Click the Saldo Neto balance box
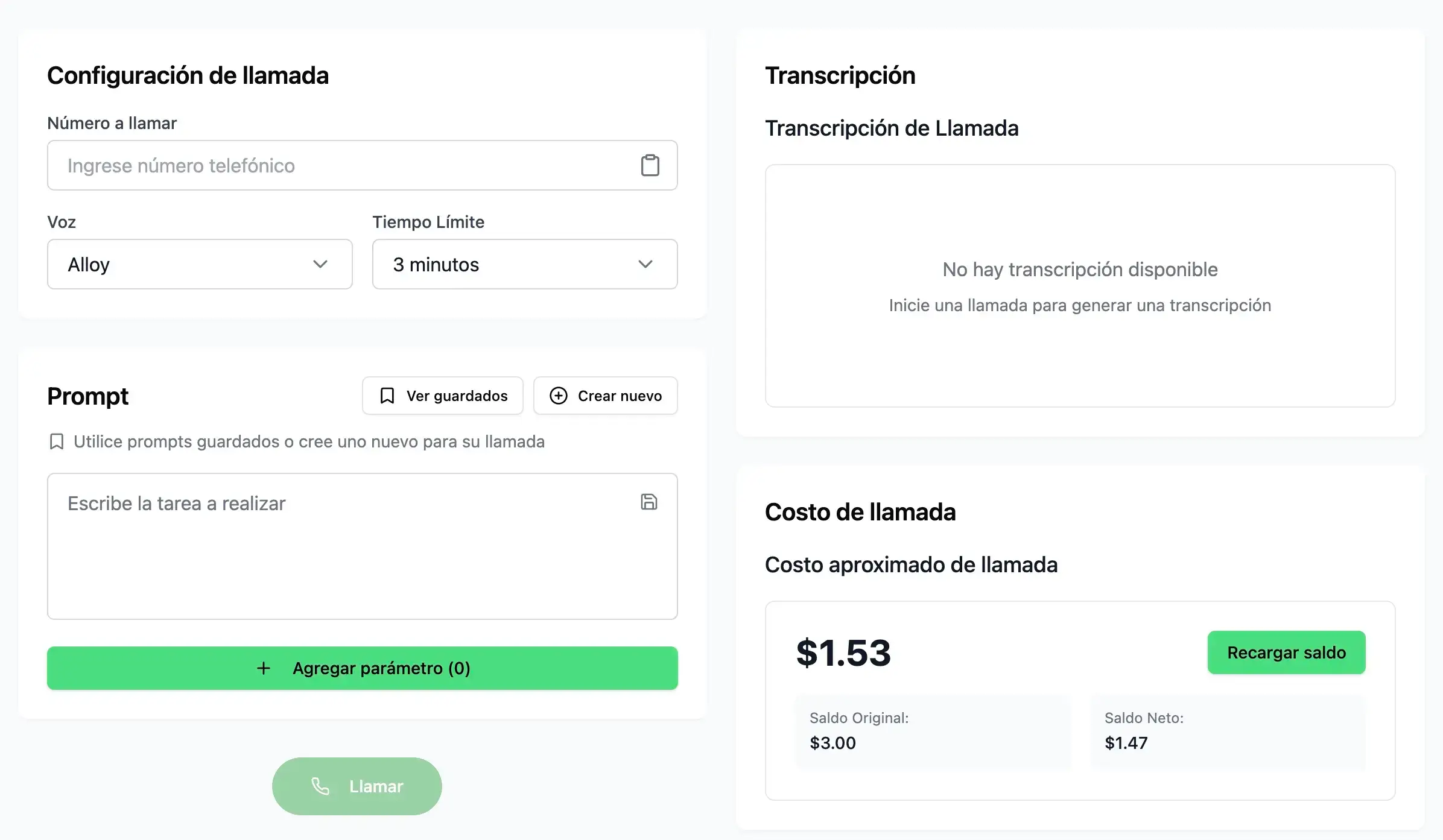The image size is (1443, 840). 1228,731
